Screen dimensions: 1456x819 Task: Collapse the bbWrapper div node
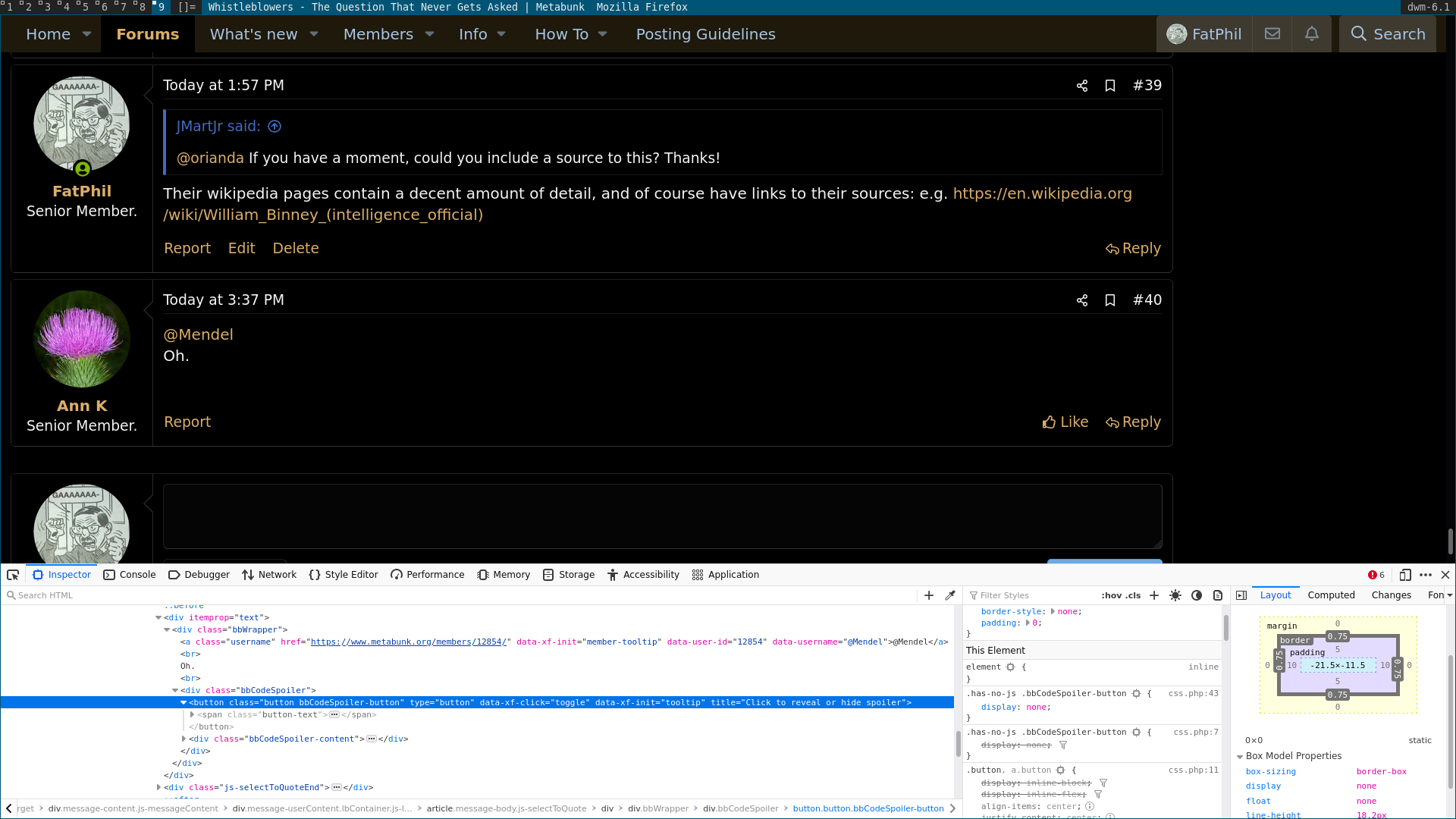click(166, 629)
